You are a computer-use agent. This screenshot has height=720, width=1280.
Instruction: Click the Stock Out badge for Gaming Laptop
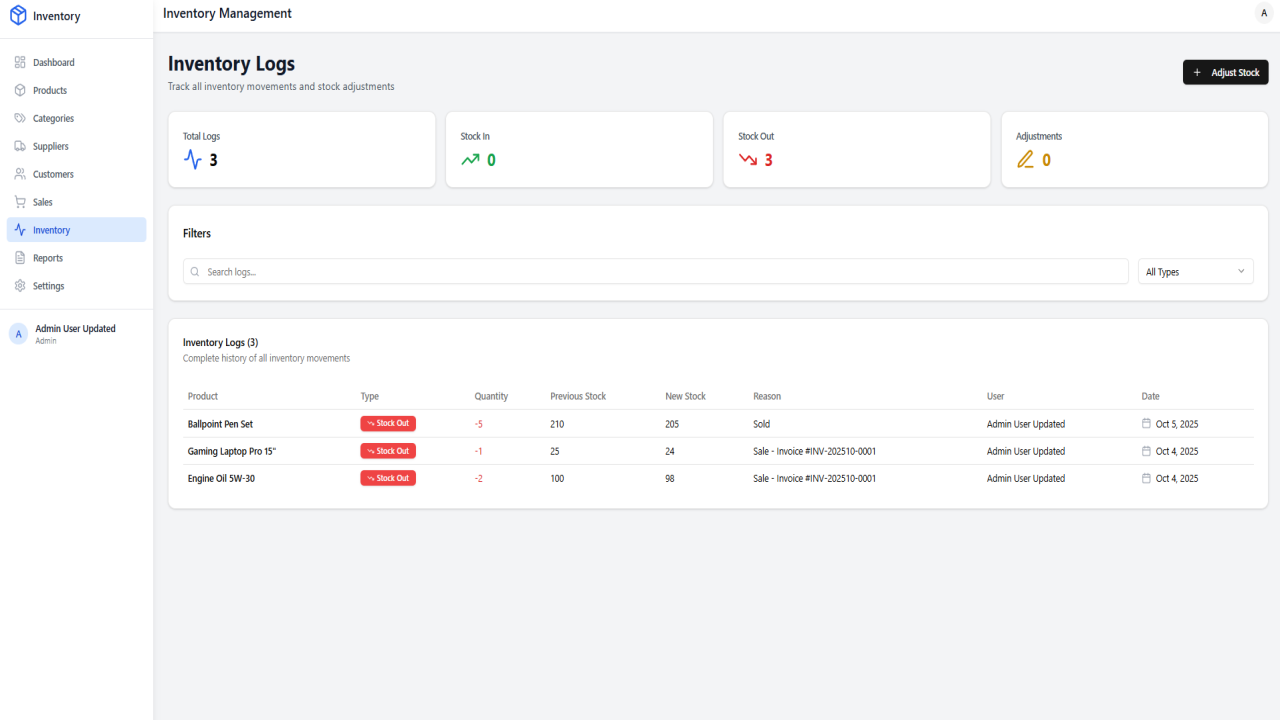click(x=388, y=451)
